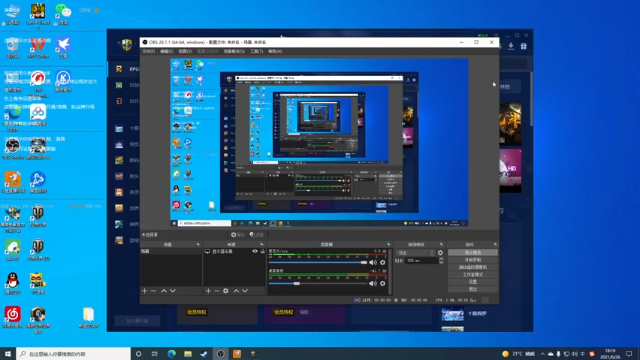This screenshot has width=640, height=360.
Task: Open the File menu in OBS
Action: tap(149, 51)
